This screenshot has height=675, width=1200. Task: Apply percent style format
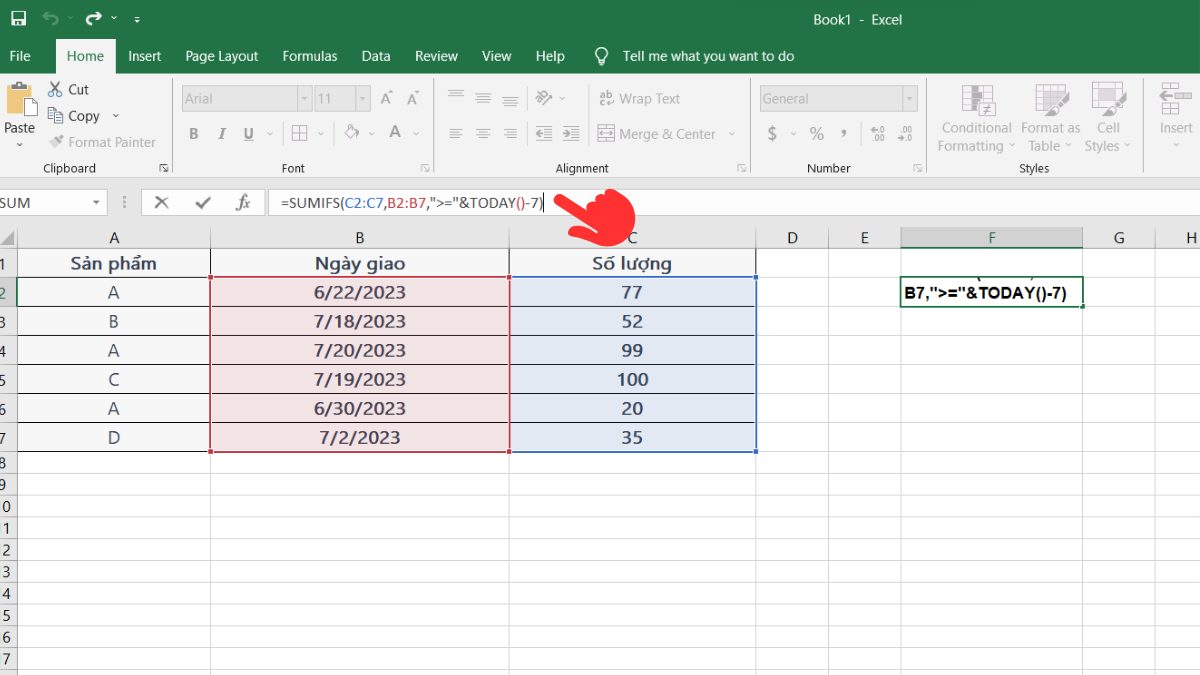817,134
